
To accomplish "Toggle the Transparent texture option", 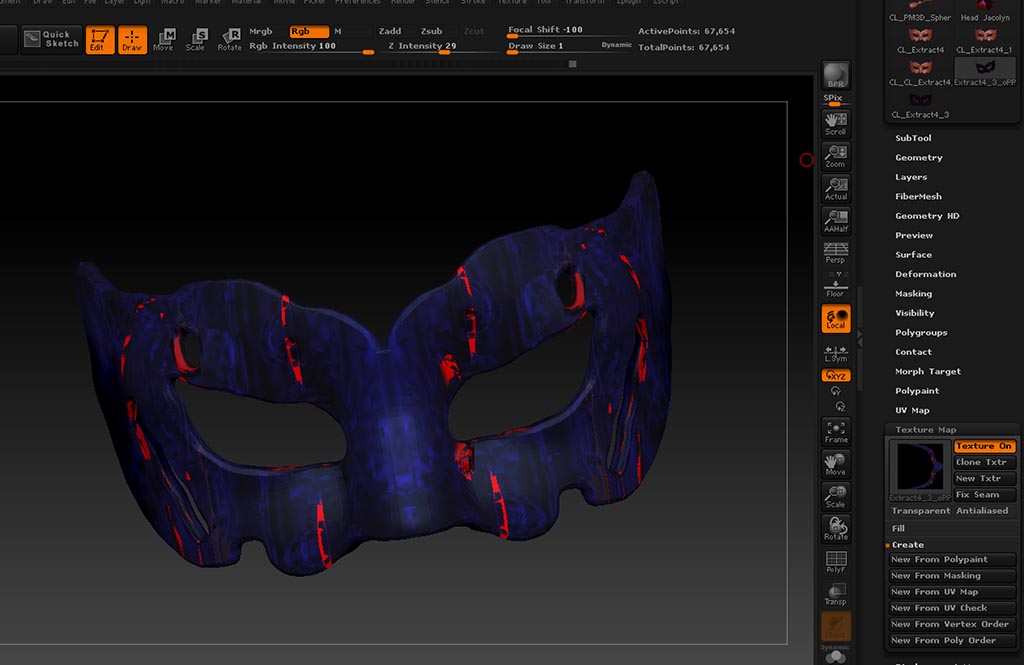I will tap(921, 511).
